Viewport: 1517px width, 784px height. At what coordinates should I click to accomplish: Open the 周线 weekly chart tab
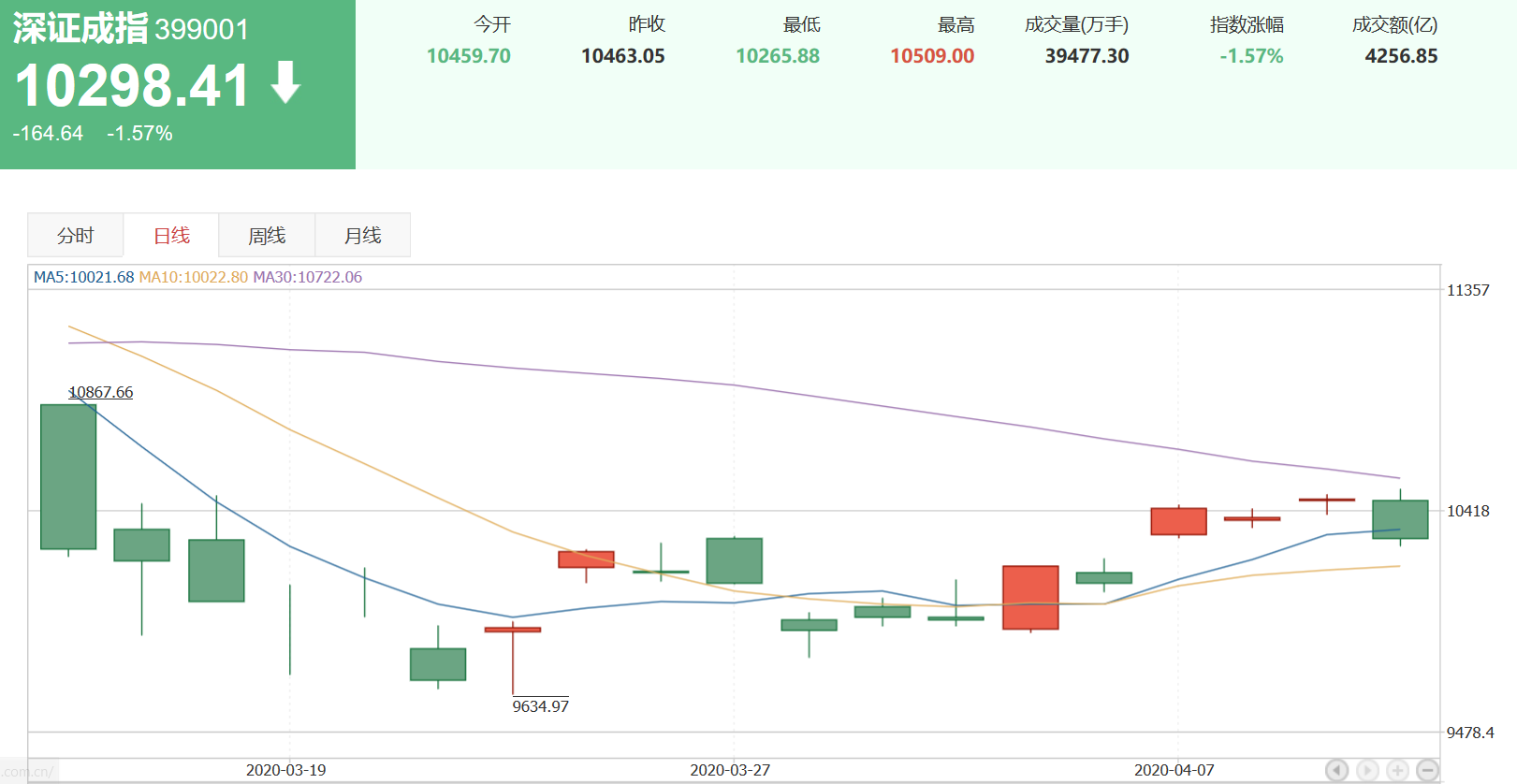point(267,236)
